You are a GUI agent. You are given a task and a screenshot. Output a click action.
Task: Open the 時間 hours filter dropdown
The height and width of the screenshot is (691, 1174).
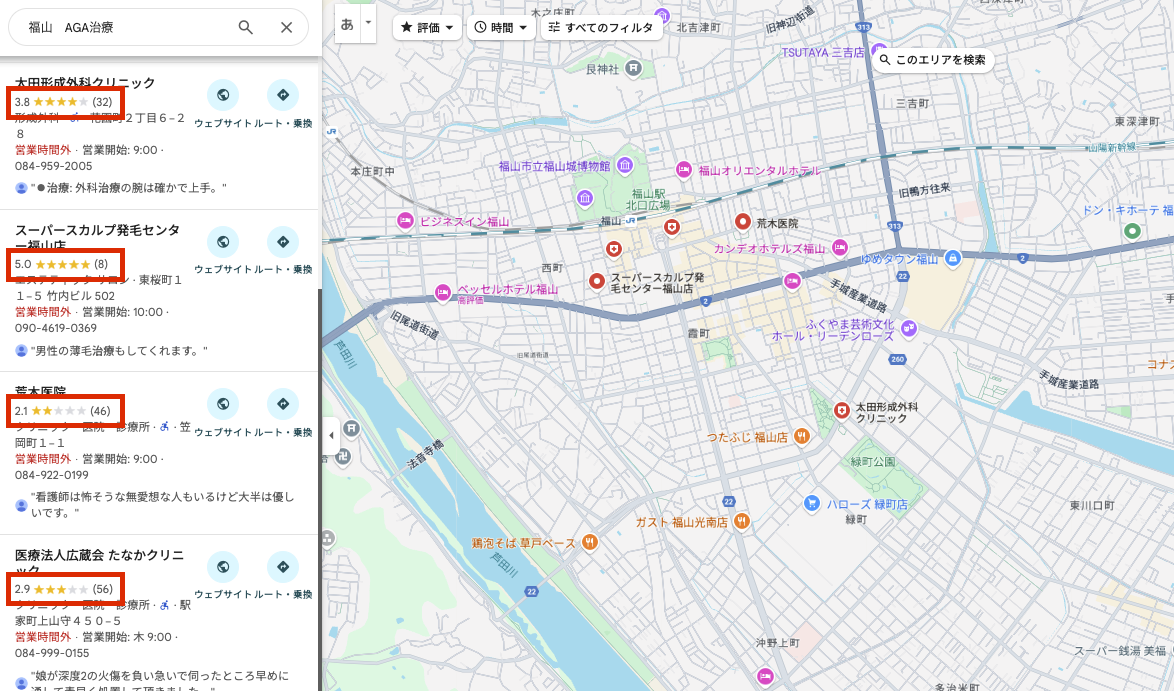(501, 28)
